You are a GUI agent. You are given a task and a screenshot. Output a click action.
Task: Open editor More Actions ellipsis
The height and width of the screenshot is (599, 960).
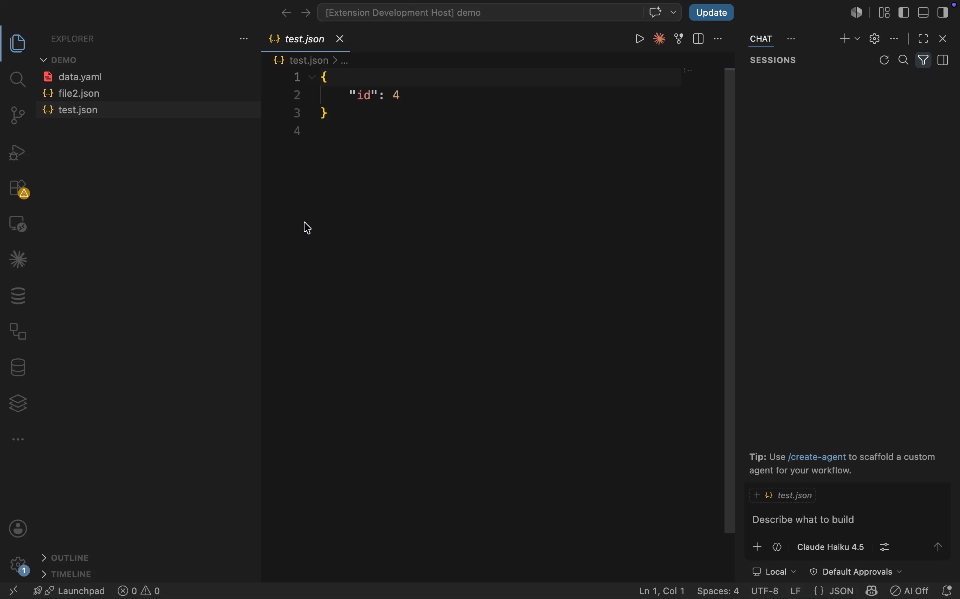[718, 39]
